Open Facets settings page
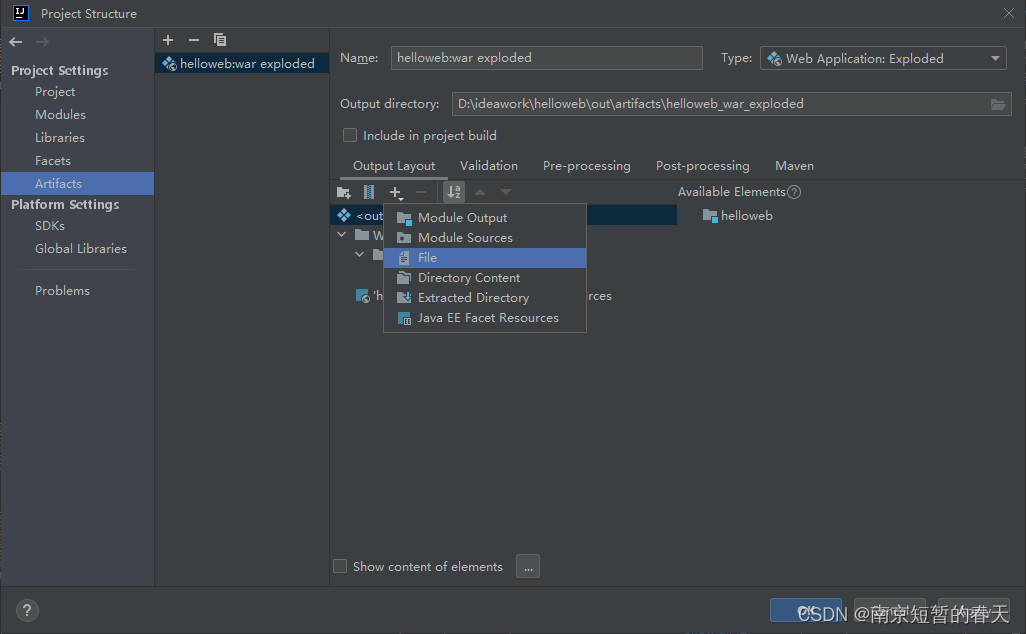This screenshot has width=1026, height=634. 52,160
